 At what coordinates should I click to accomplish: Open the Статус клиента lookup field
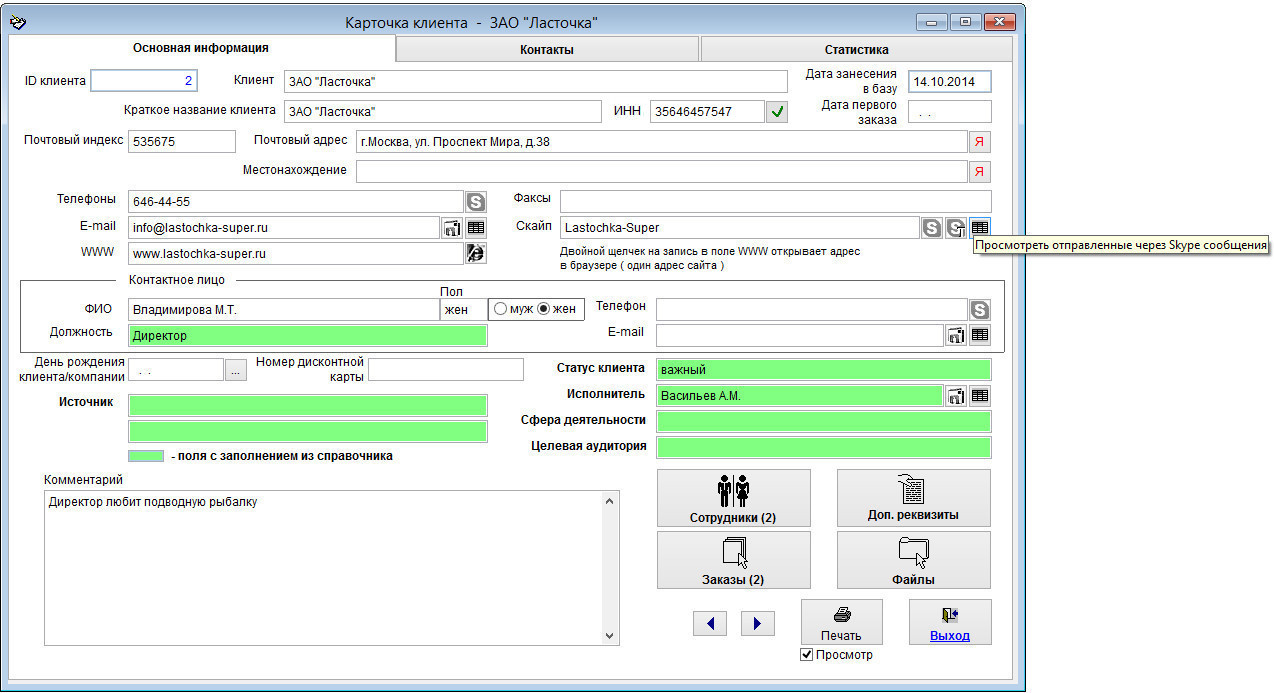coord(823,370)
